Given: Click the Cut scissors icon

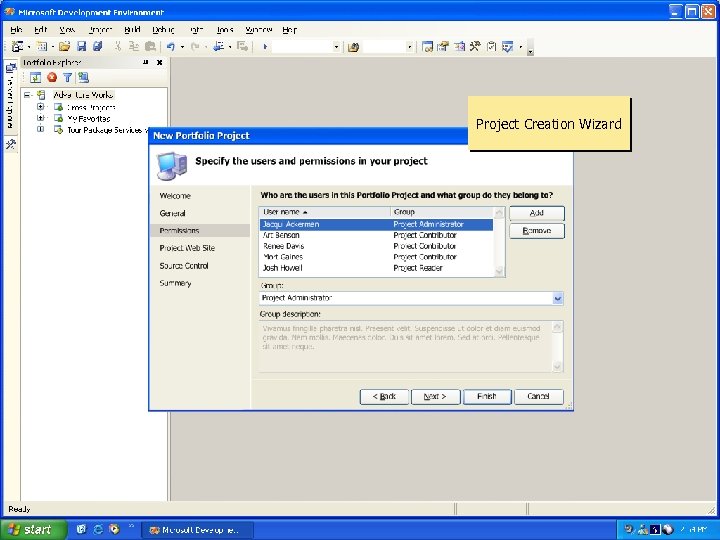Looking at the screenshot, I should [x=118, y=46].
